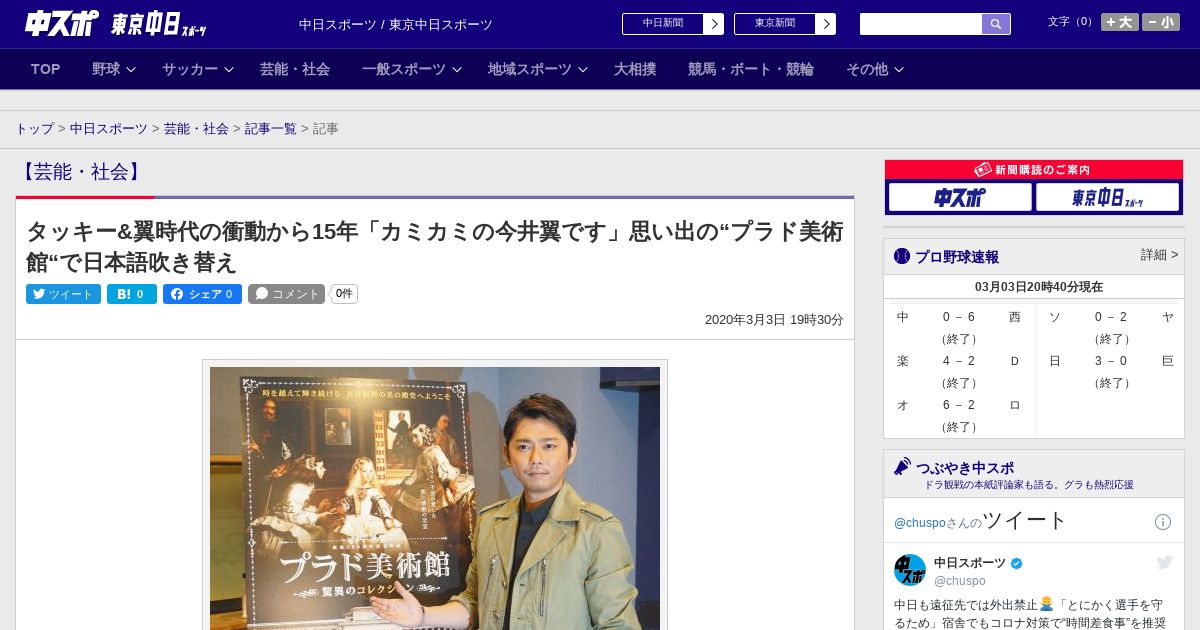Expand the 一般スポーツ menu chevron
Screen dimensions: 1200x630
pyautogui.click(x=457, y=70)
